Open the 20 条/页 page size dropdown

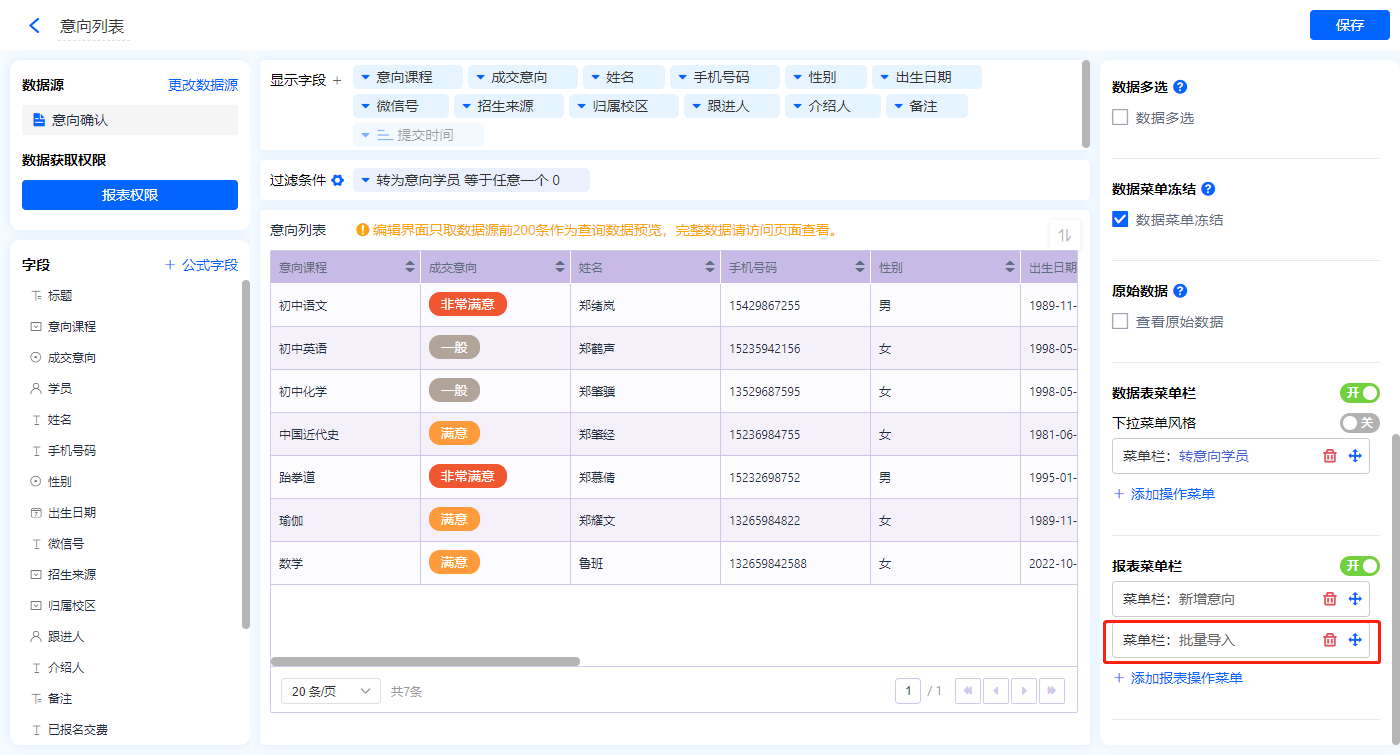pyautogui.click(x=331, y=691)
